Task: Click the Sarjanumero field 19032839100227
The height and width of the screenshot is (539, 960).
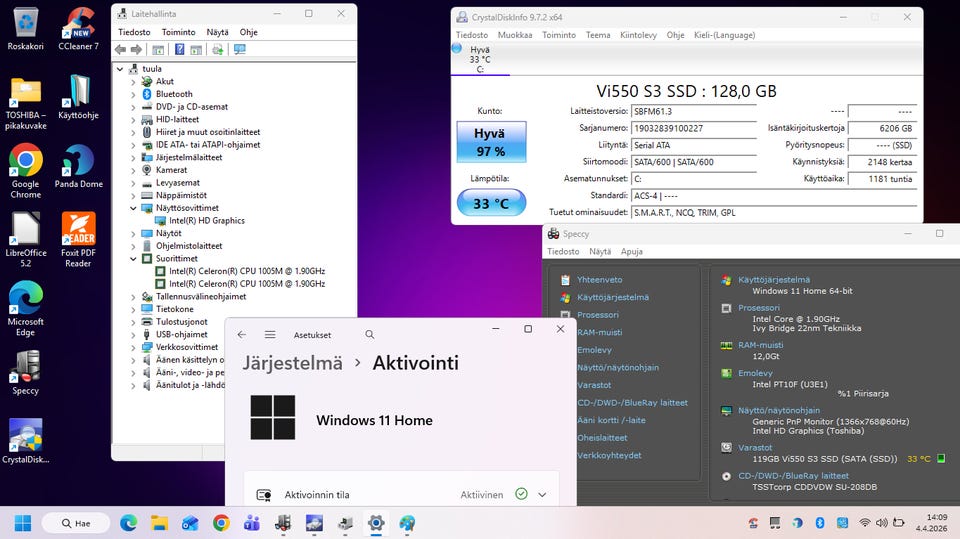Action: coord(694,129)
